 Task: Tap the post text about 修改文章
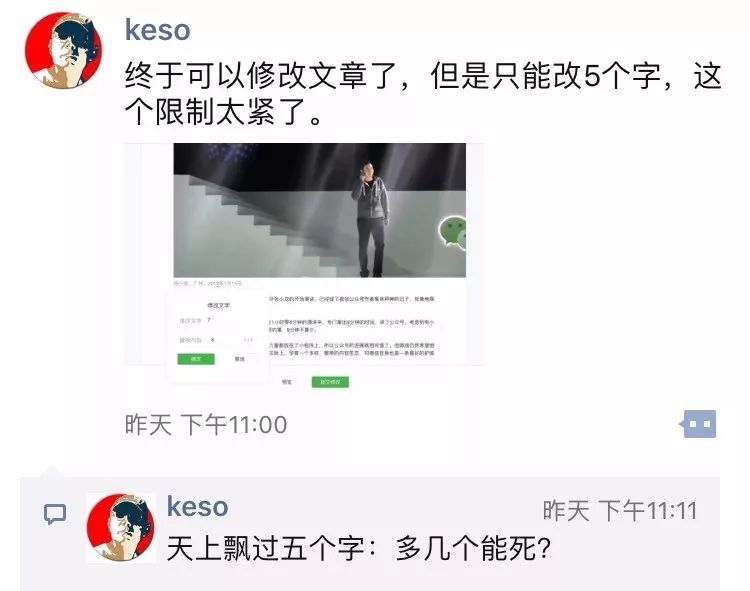coord(423,93)
